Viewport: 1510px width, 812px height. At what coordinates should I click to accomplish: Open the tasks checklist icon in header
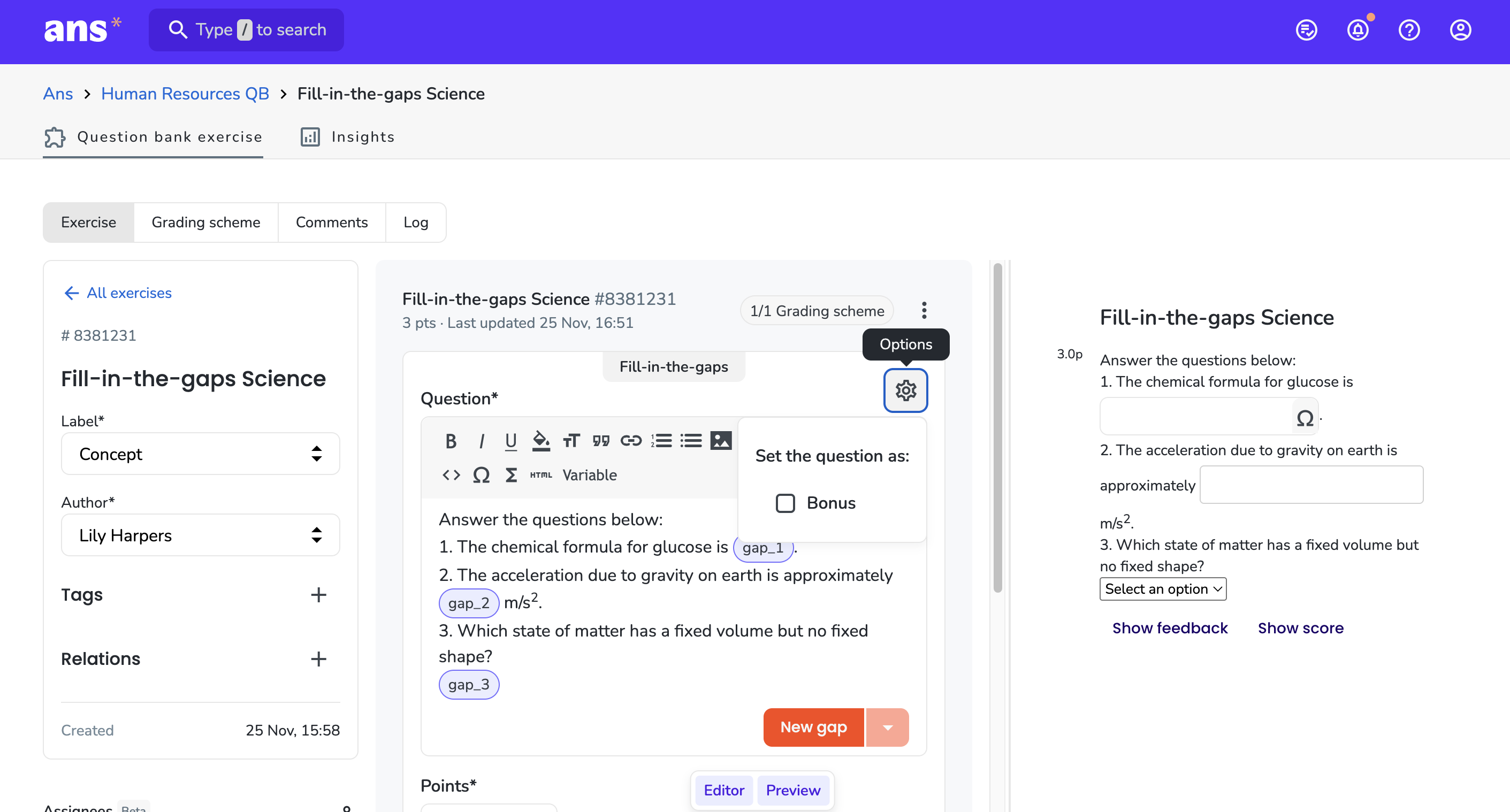pyautogui.click(x=1306, y=30)
